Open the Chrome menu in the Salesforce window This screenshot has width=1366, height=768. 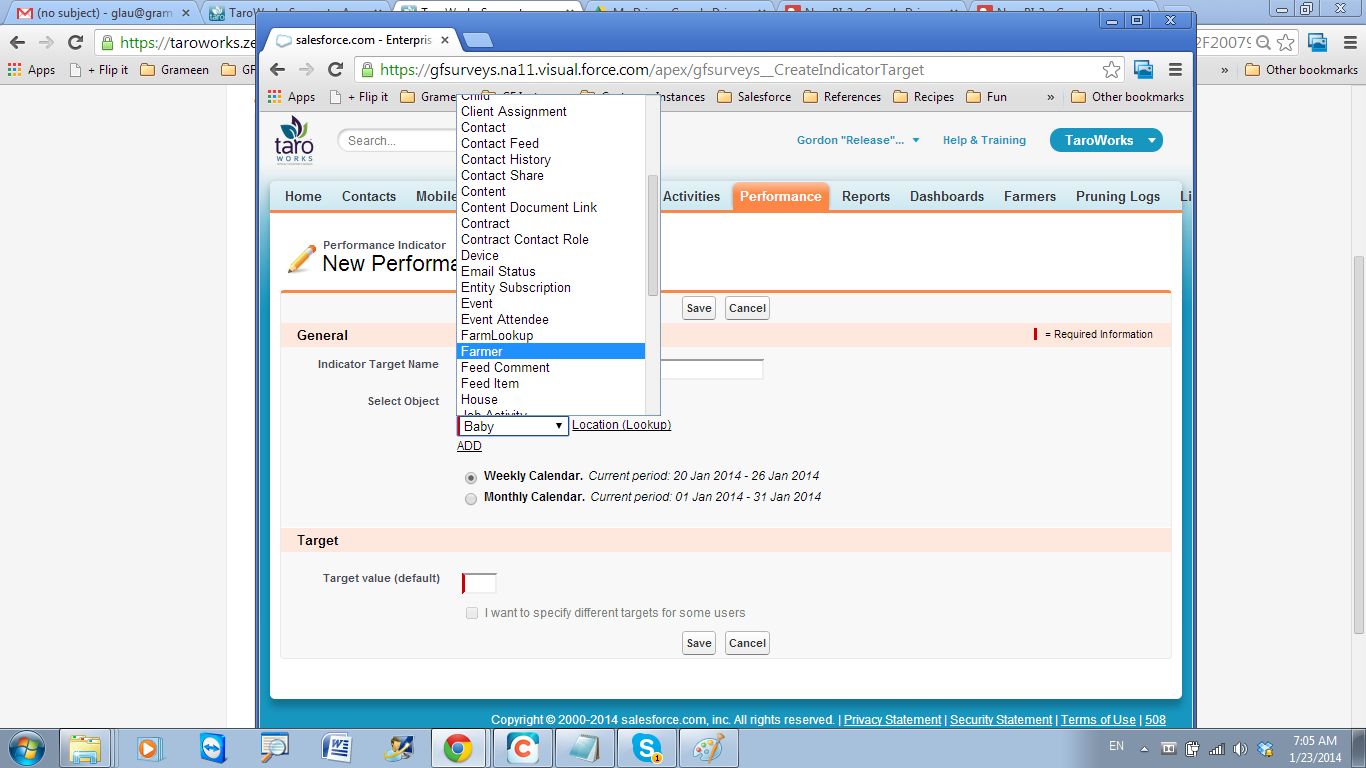[x=1175, y=70]
